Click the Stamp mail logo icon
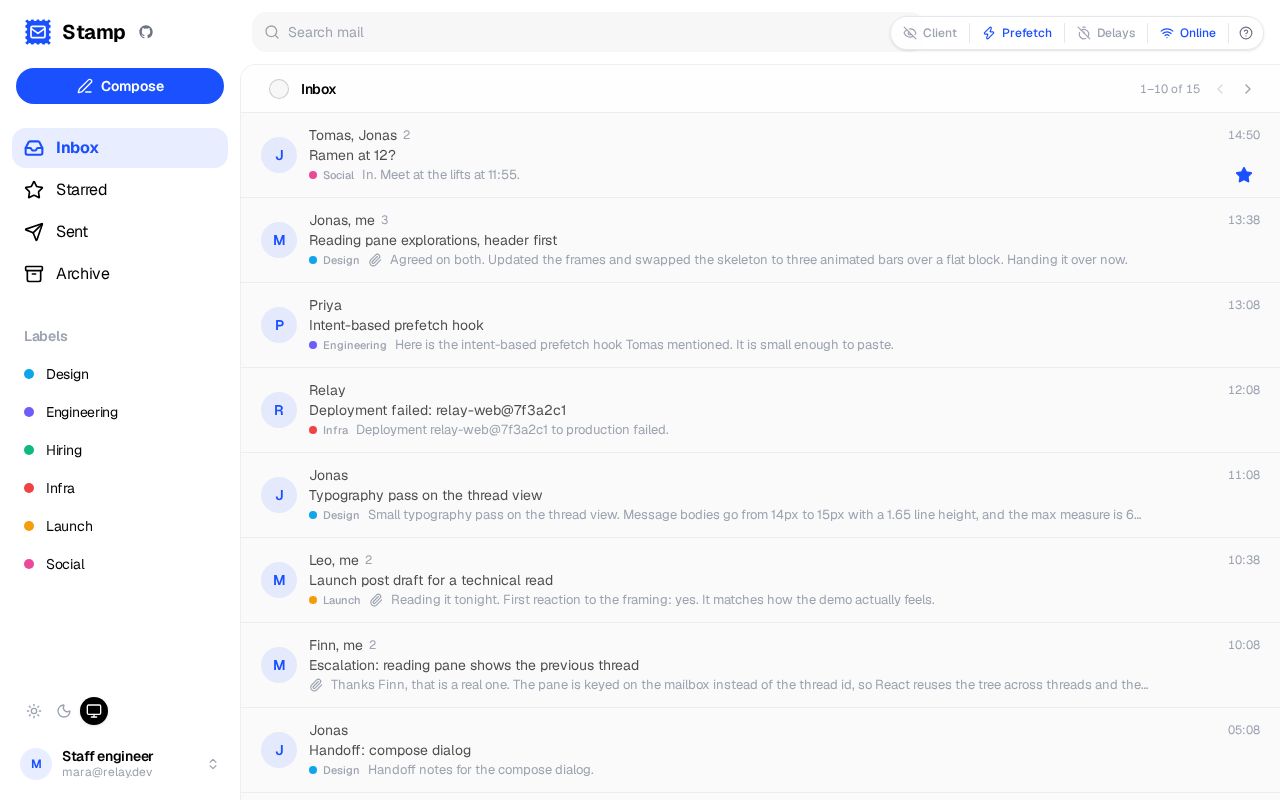Viewport: 1280px width, 800px height. (x=38, y=32)
